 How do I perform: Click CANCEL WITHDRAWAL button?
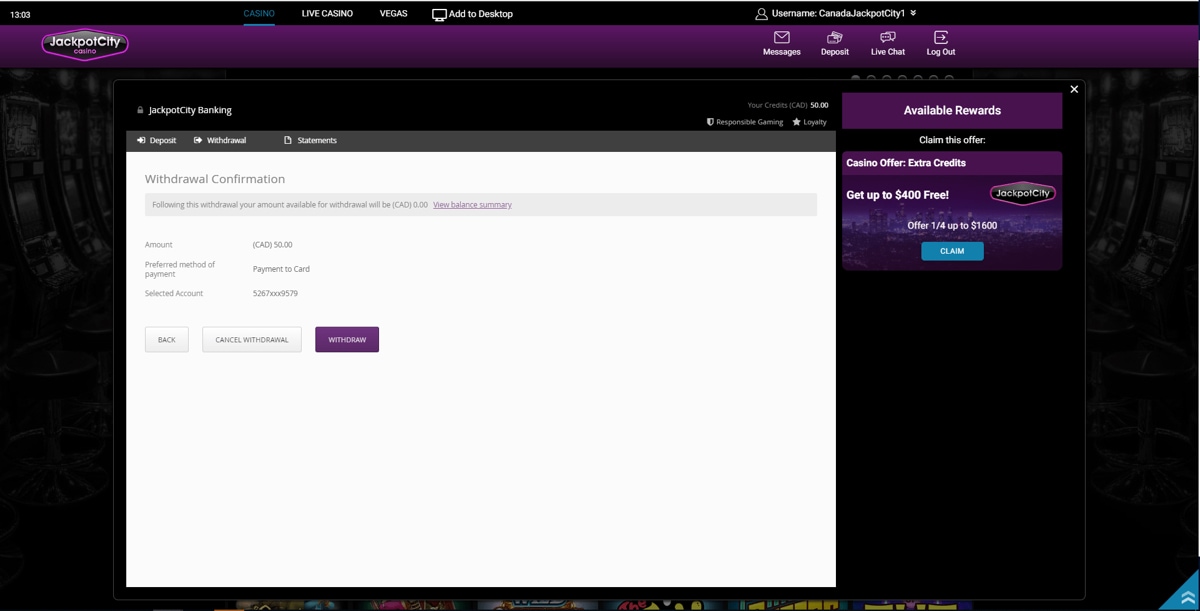pyautogui.click(x=252, y=340)
